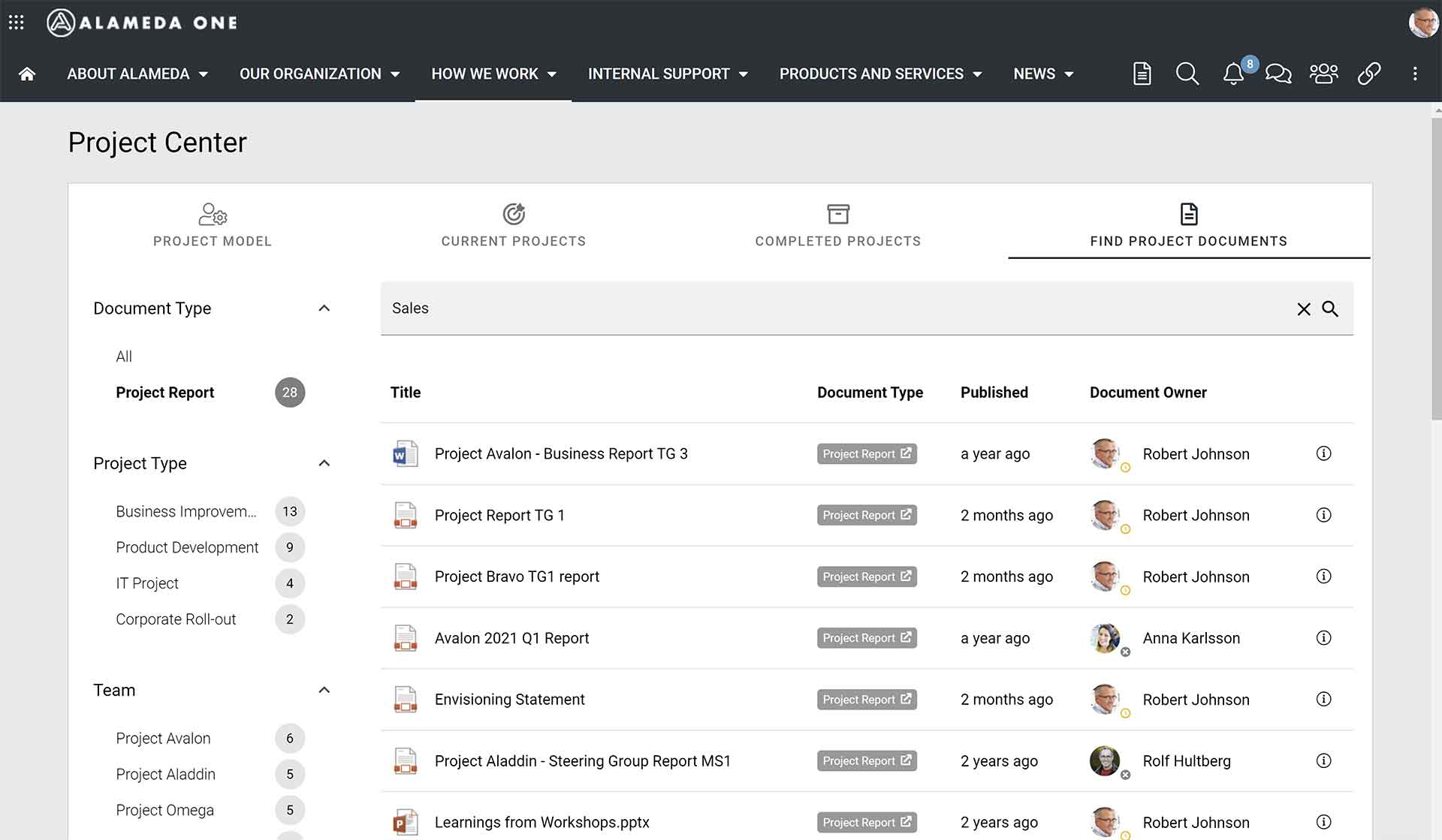
Task: Collapse the Team filter section
Action: point(324,690)
